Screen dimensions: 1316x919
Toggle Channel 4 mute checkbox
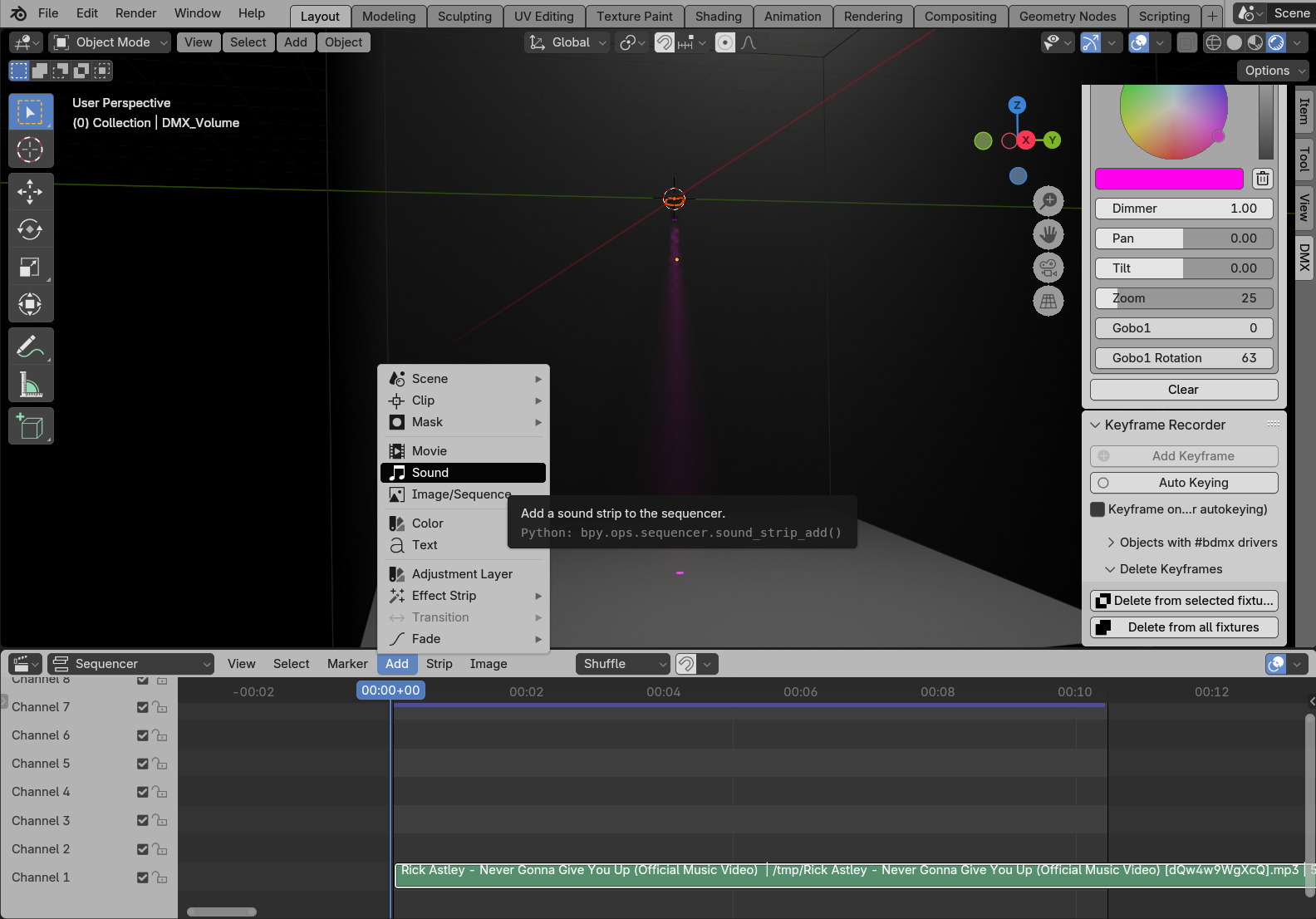tap(143, 792)
